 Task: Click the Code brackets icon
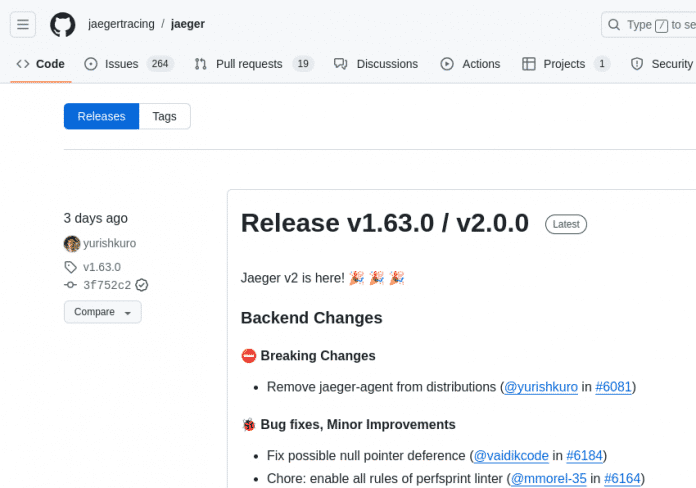23,64
